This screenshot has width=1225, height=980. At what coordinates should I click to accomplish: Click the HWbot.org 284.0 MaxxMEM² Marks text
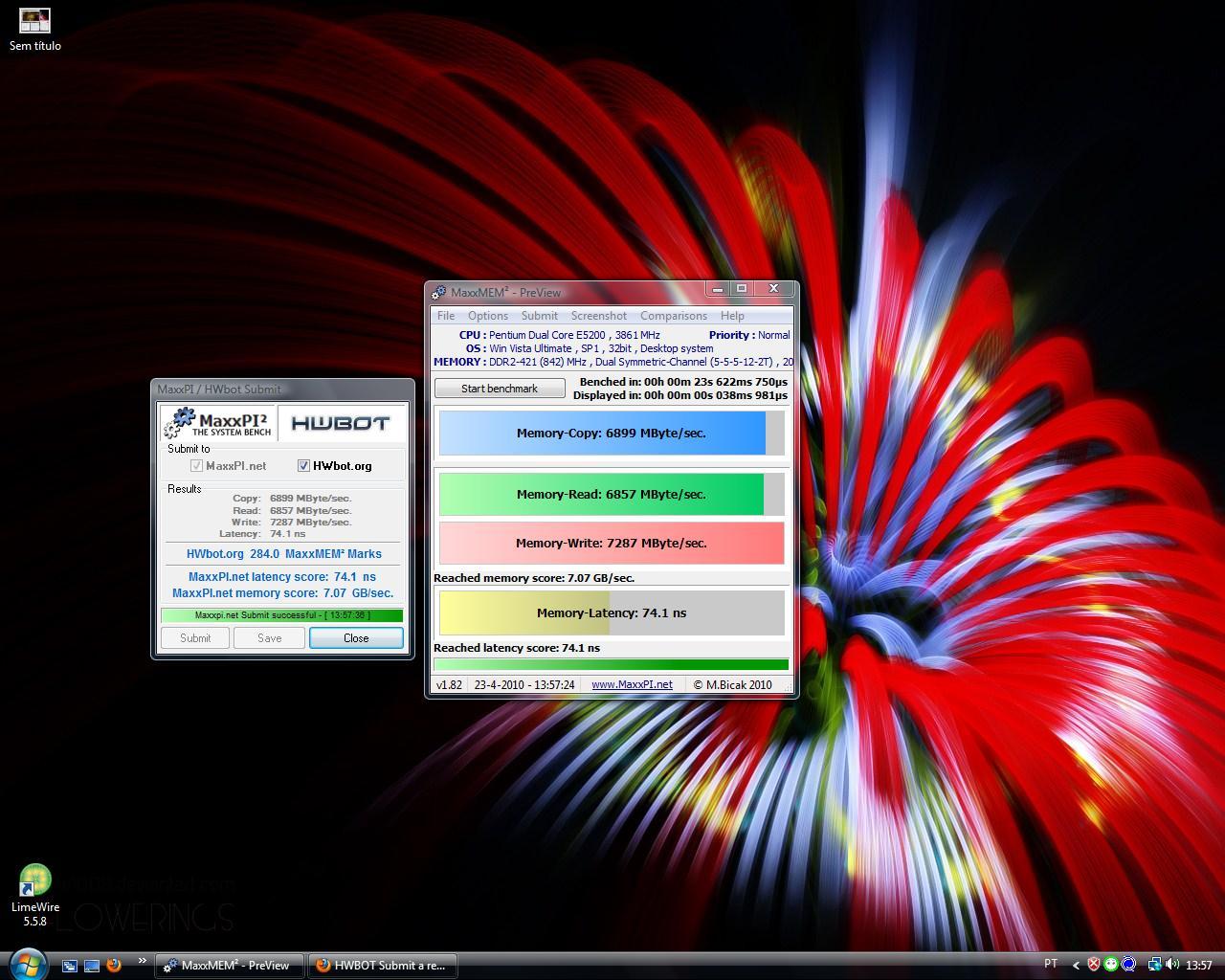pos(284,554)
